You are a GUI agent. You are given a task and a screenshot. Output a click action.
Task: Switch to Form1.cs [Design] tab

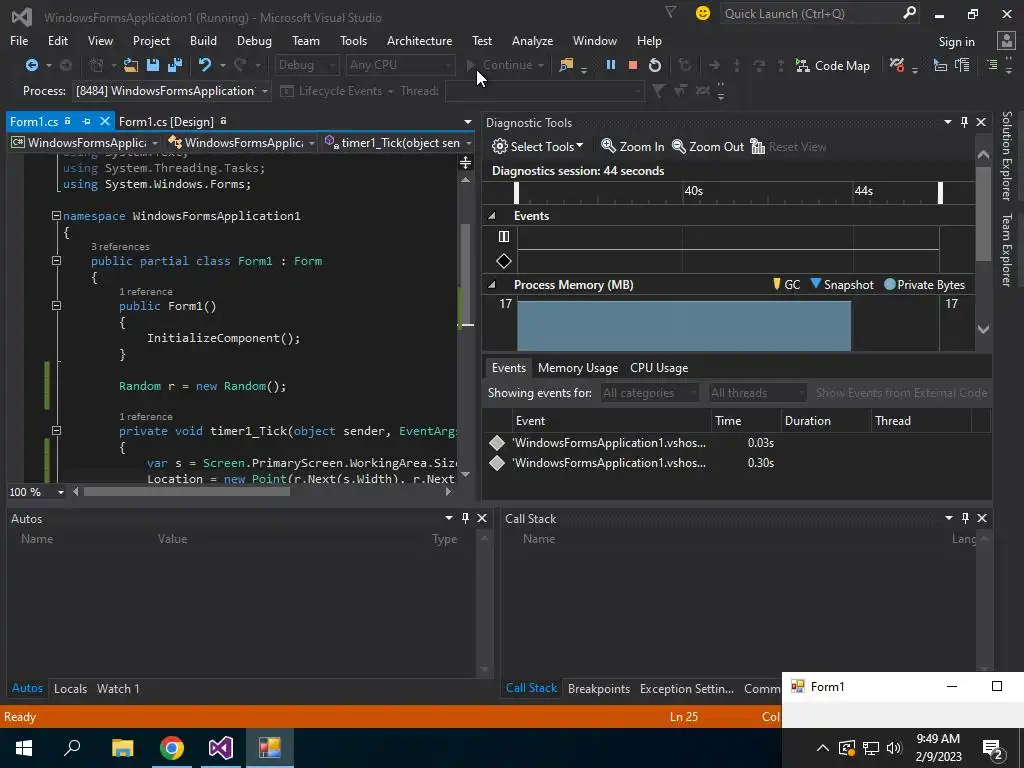pos(166,121)
